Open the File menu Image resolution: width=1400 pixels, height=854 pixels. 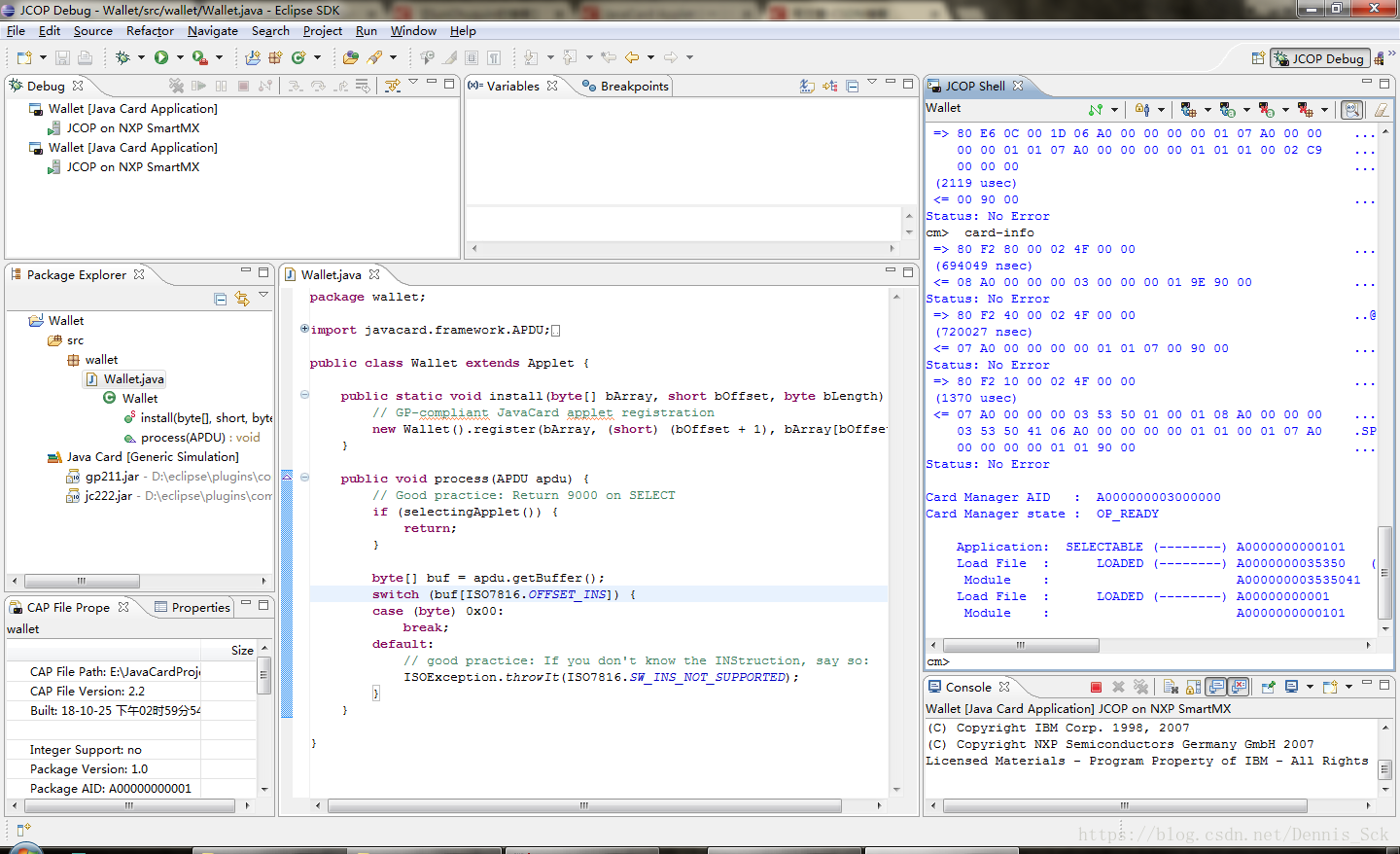pyautogui.click(x=16, y=31)
